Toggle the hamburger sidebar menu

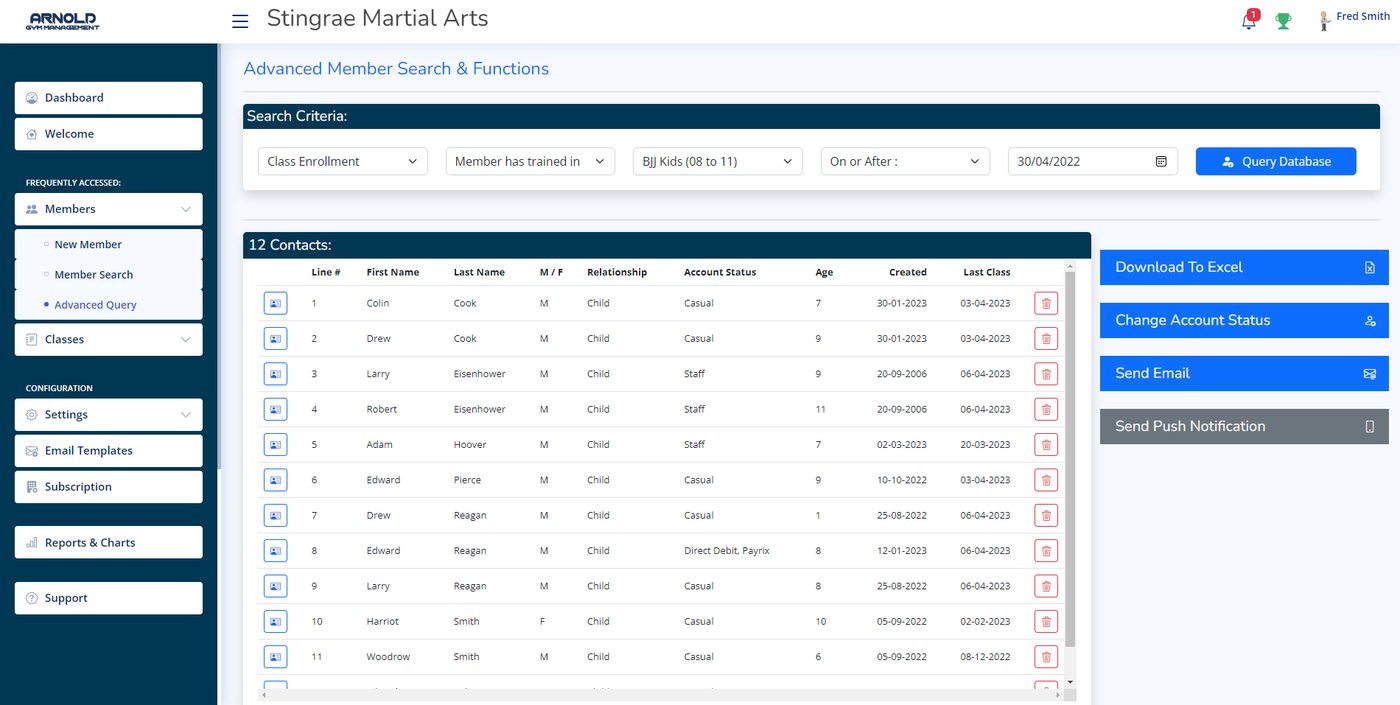click(x=240, y=21)
